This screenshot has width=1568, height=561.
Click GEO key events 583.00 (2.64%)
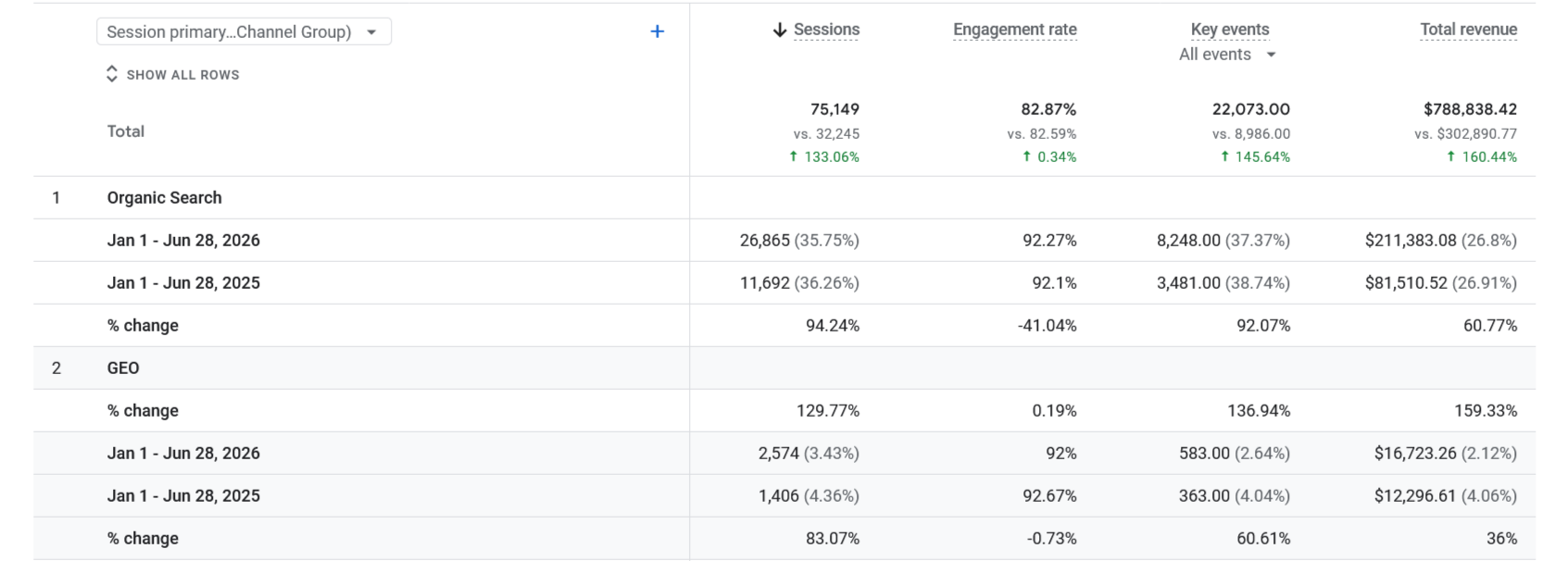point(1235,454)
